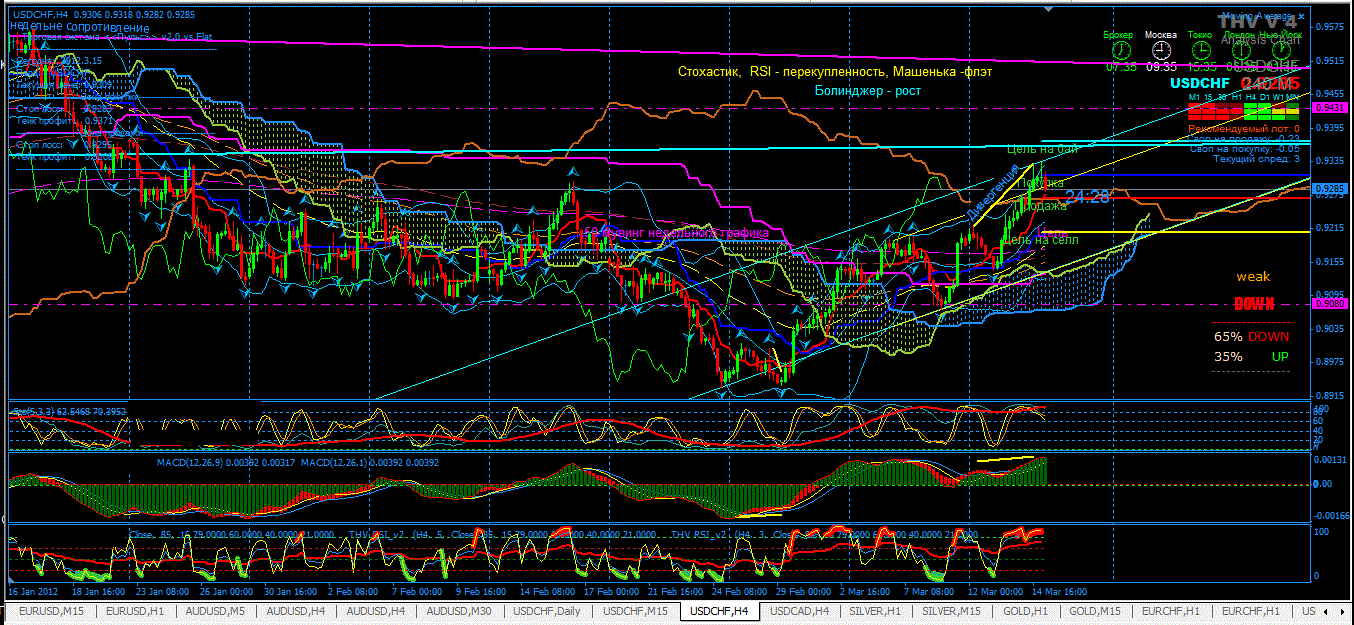Click the 'Недельное сопротивление' label
The height and width of the screenshot is (625, 1354).
point(79,27)
